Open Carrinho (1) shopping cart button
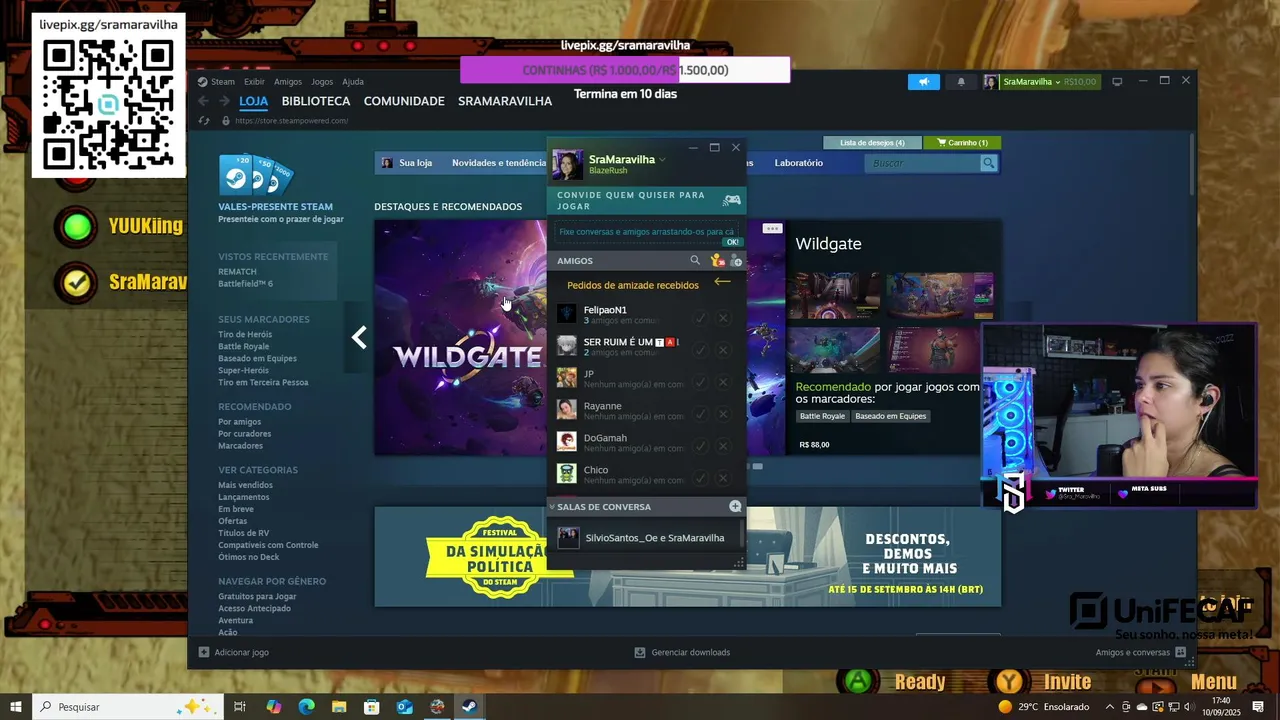Screen dimensions: 1280x720 coord(962,143)
